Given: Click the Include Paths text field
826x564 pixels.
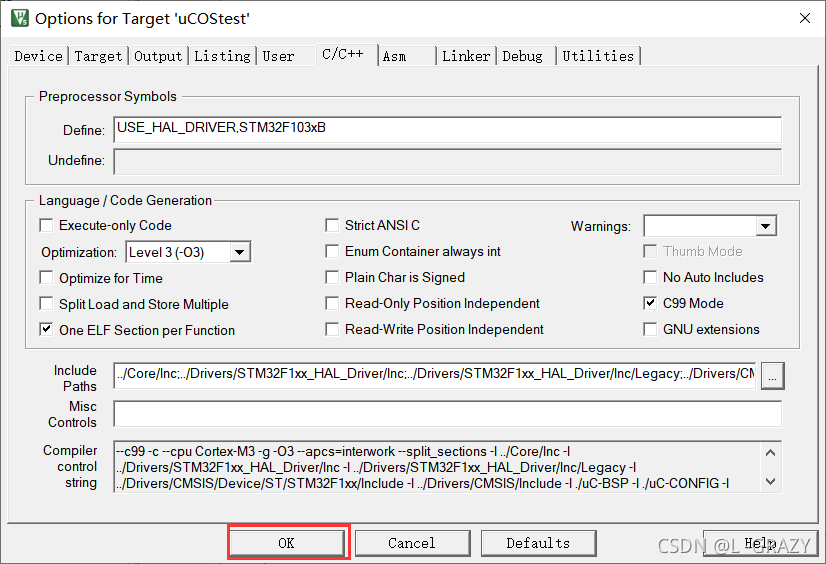Looking at the screenshot, I should (435, 375).
